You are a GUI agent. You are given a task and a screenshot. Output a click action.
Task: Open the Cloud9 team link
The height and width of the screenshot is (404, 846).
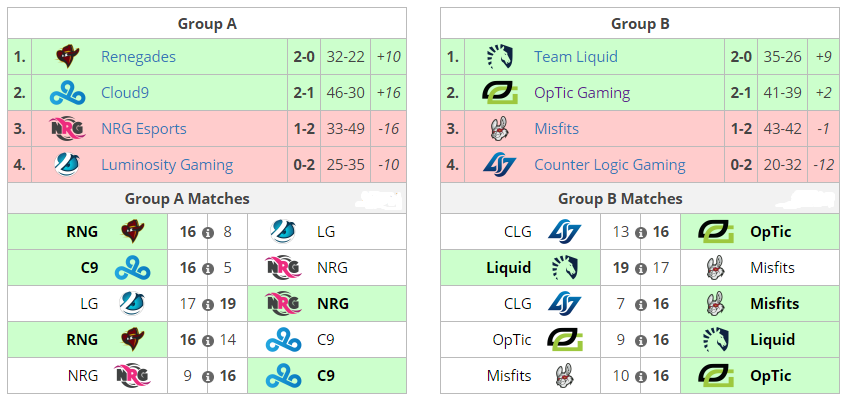[125, 93]
